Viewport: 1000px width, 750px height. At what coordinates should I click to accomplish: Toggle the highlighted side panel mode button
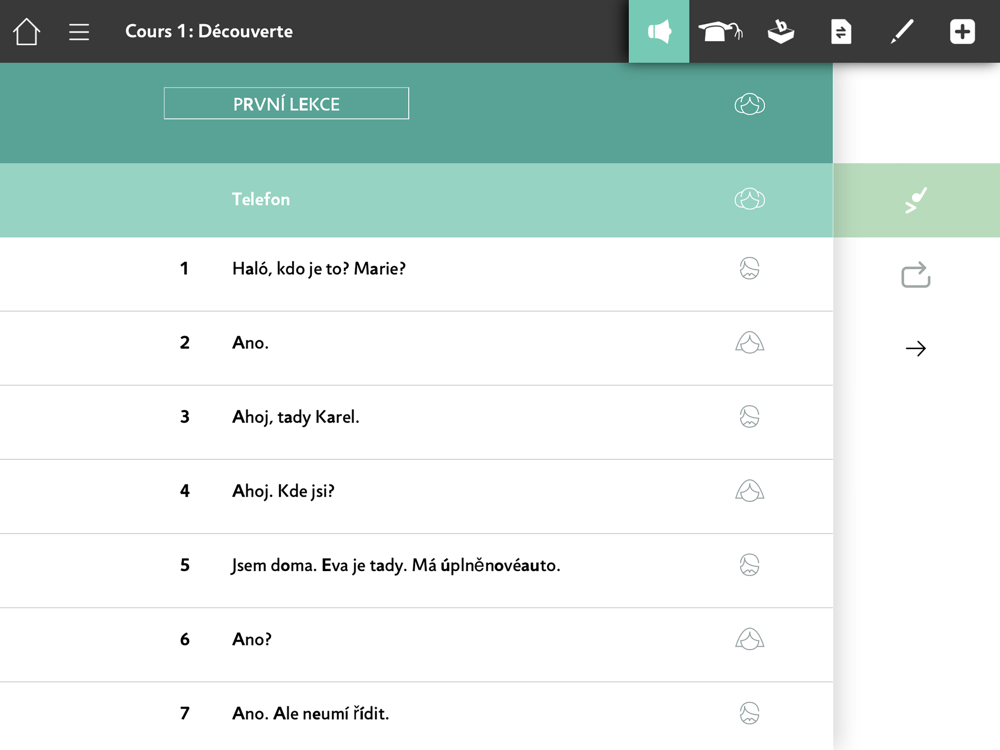click(x=916, y=200)
